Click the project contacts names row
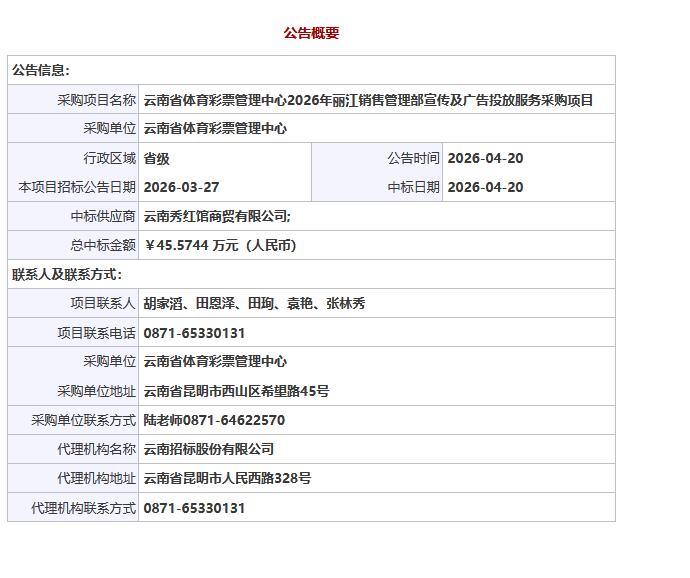The image size is (690, 578). point(254,303)
